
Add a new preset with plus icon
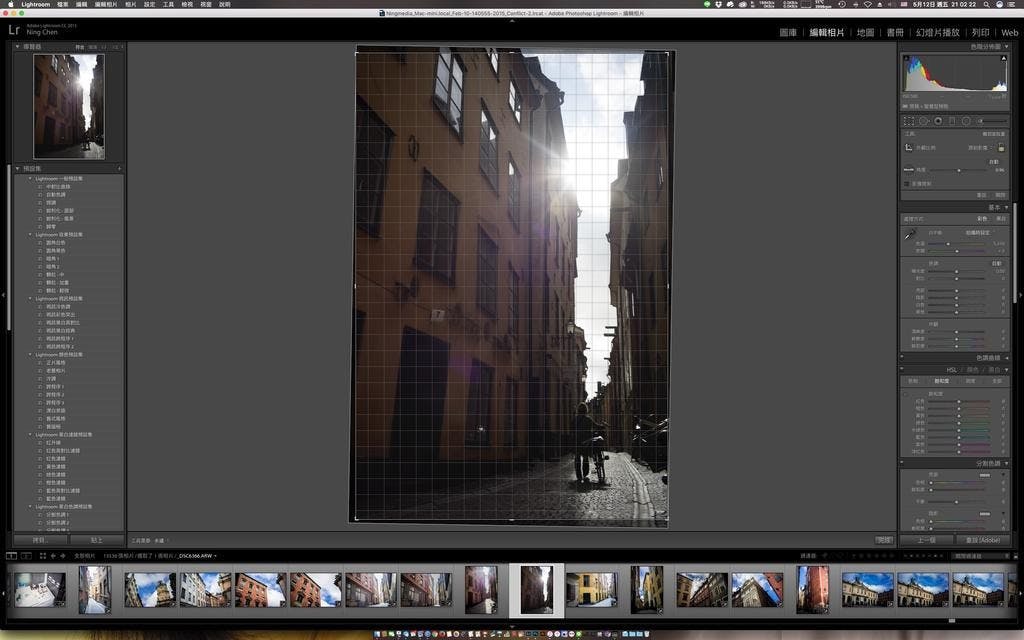coord(120,168)
